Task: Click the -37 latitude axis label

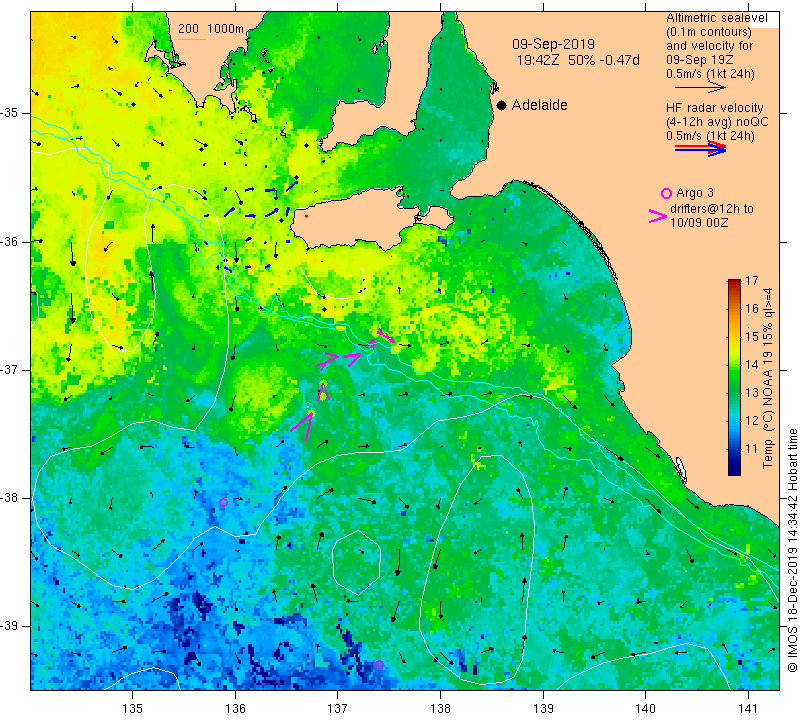Action: pos(10,369)
